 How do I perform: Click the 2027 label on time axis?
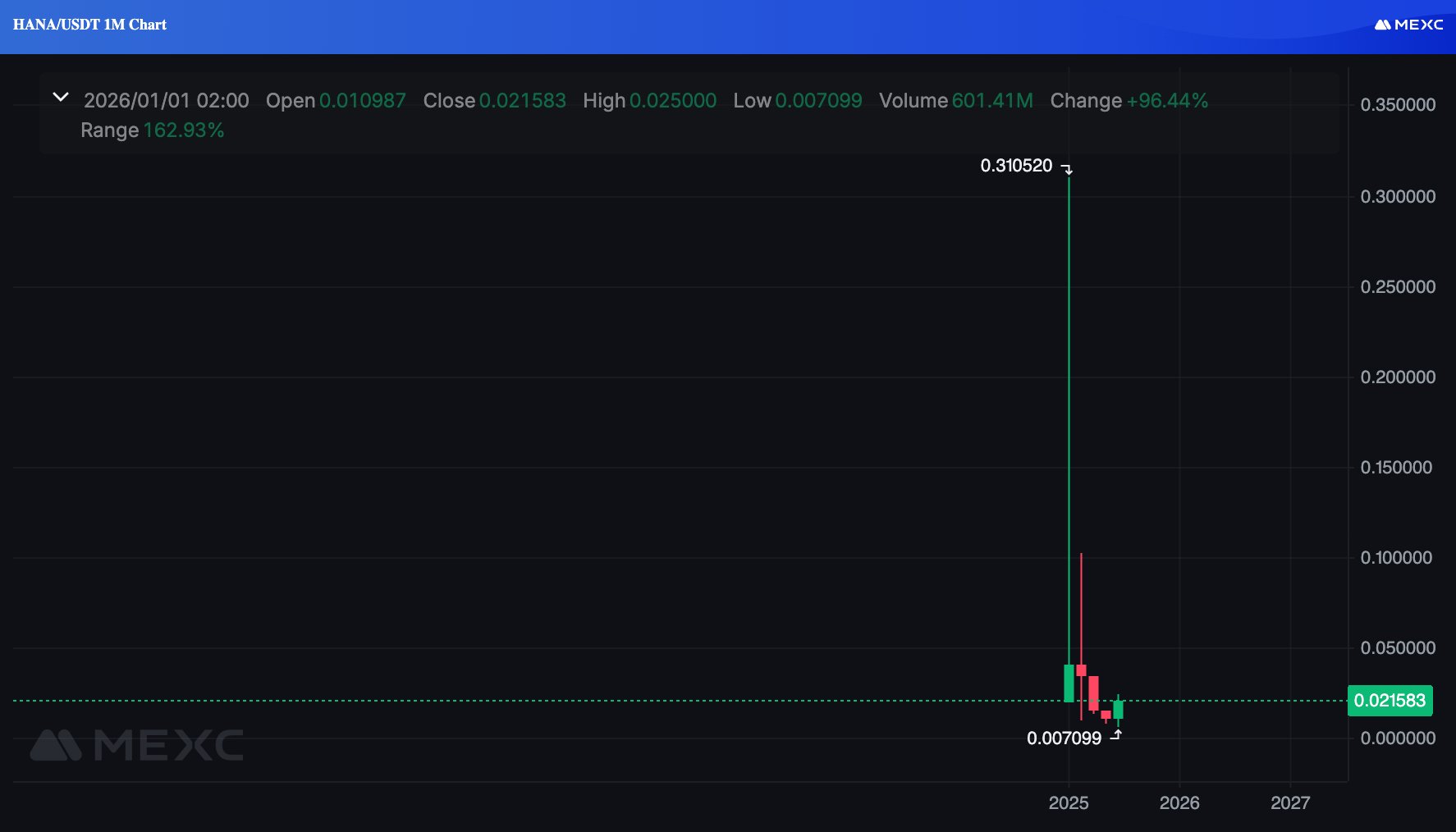tap(1290, 802)
